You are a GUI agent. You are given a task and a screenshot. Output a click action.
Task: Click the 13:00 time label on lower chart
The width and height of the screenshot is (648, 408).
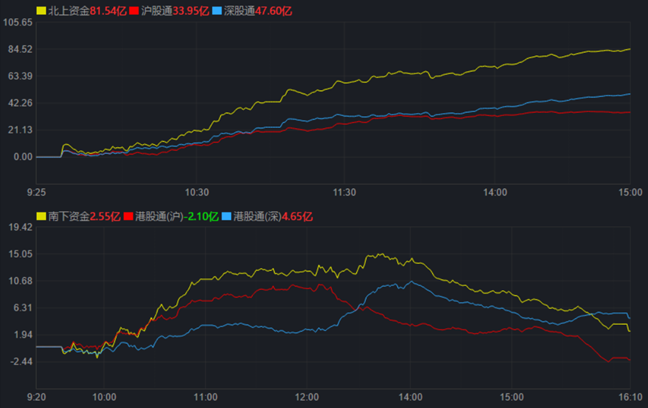pos(408,395)
